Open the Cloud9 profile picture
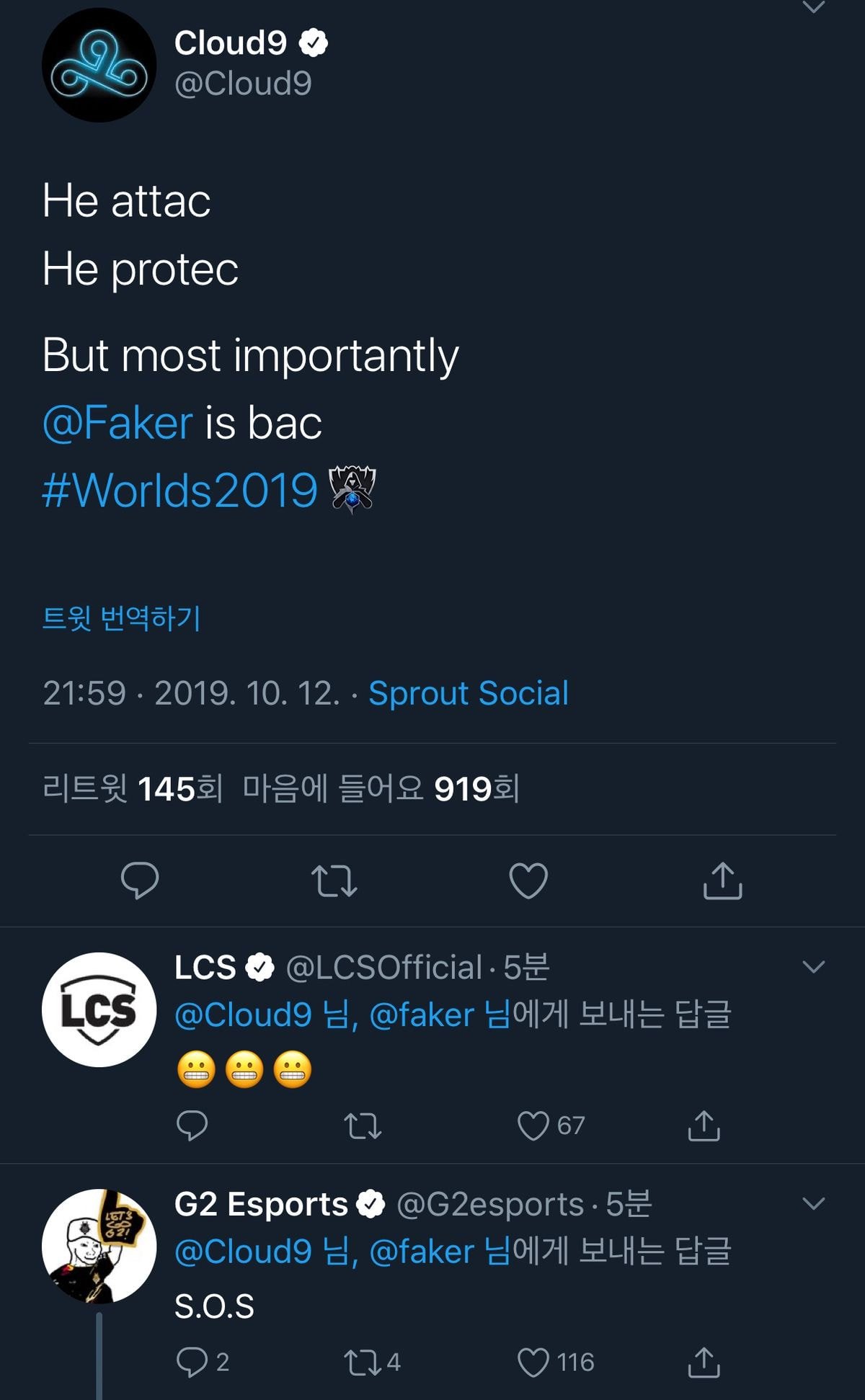Viewport: 865px width, 1400px height. coord(99,65)
